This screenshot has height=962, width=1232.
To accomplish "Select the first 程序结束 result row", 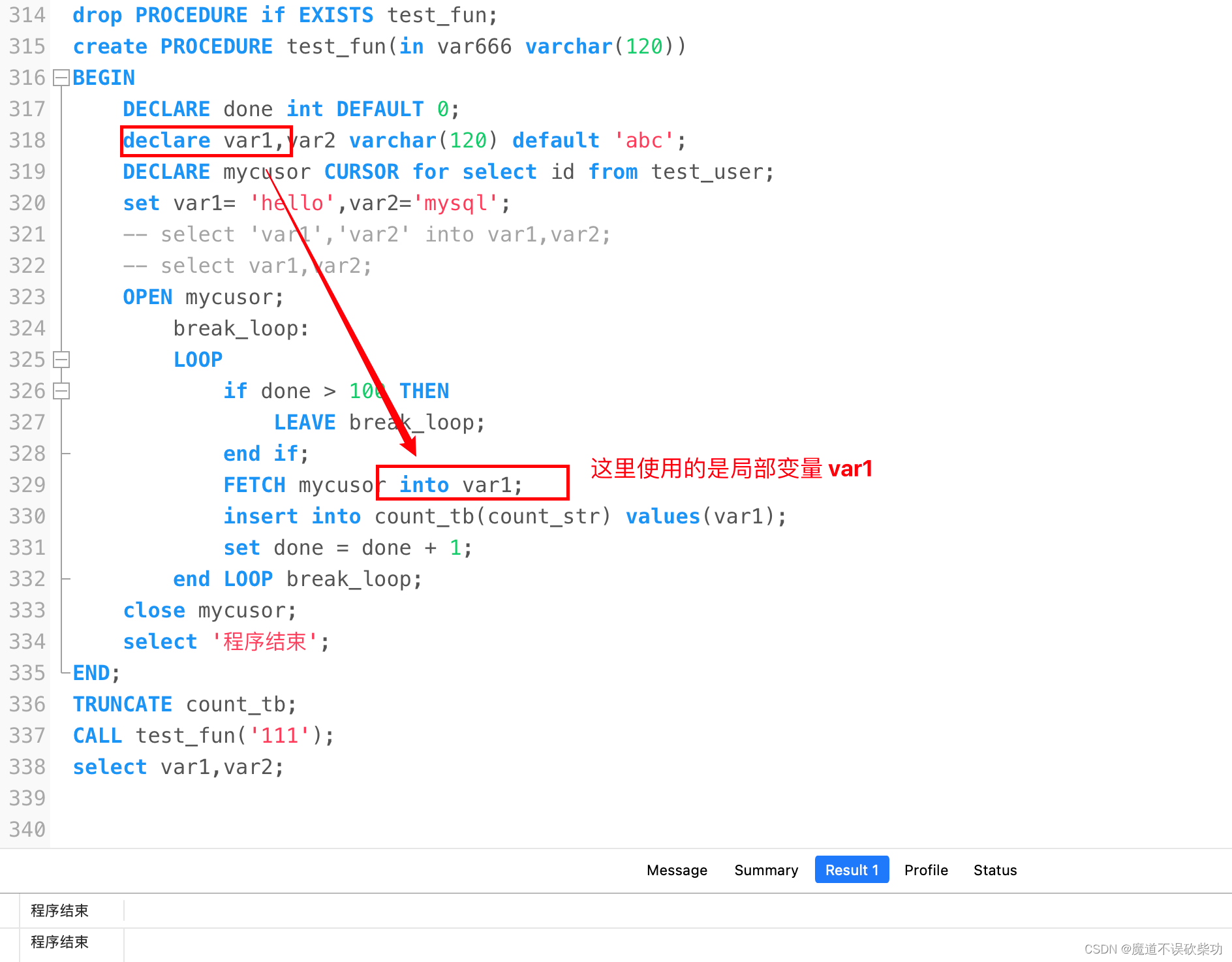I will [59, 910].
